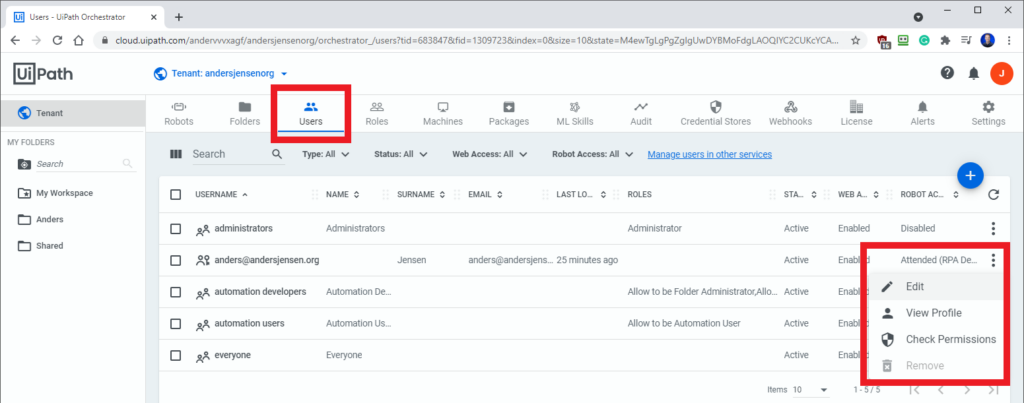The image size is (1024, 403).
Task: Sort by the USERNAME column
Action: pyautogui.click(x=221, y=195)
